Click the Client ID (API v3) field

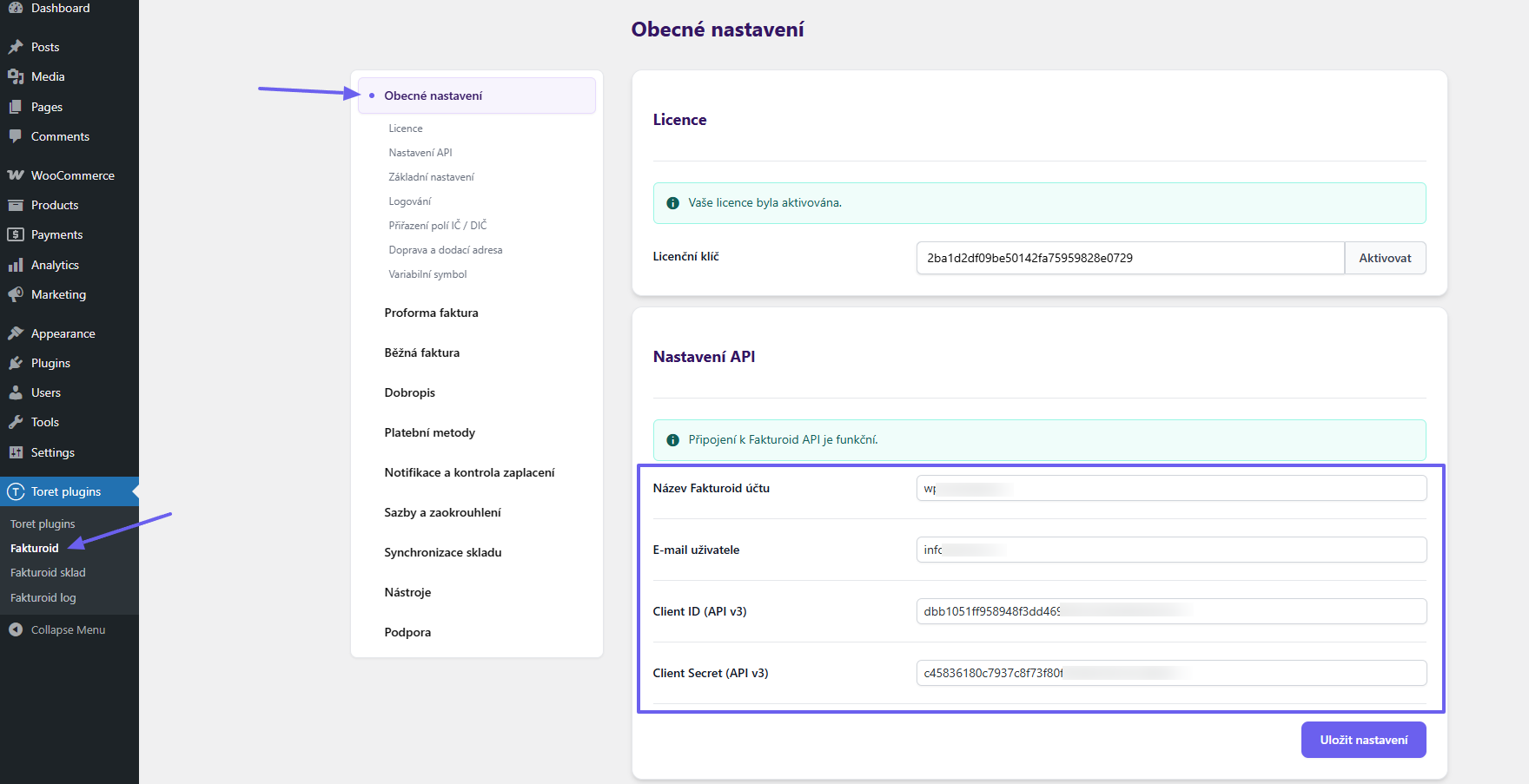pos(1171,611)
